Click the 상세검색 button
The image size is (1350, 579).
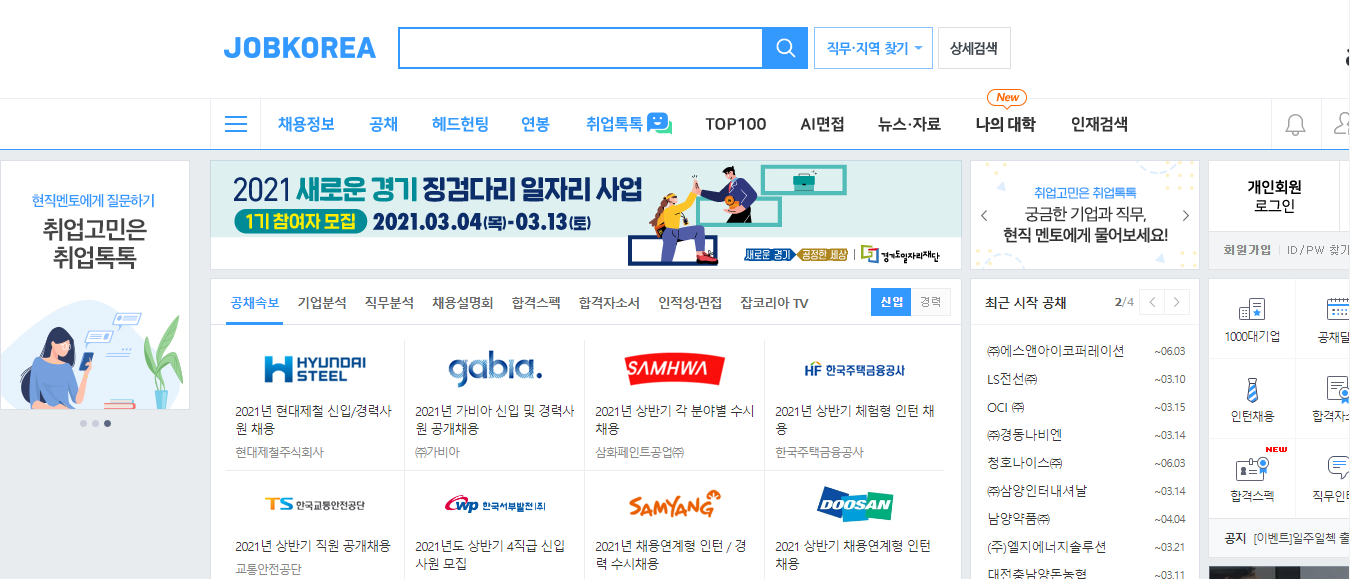(974, 48)
